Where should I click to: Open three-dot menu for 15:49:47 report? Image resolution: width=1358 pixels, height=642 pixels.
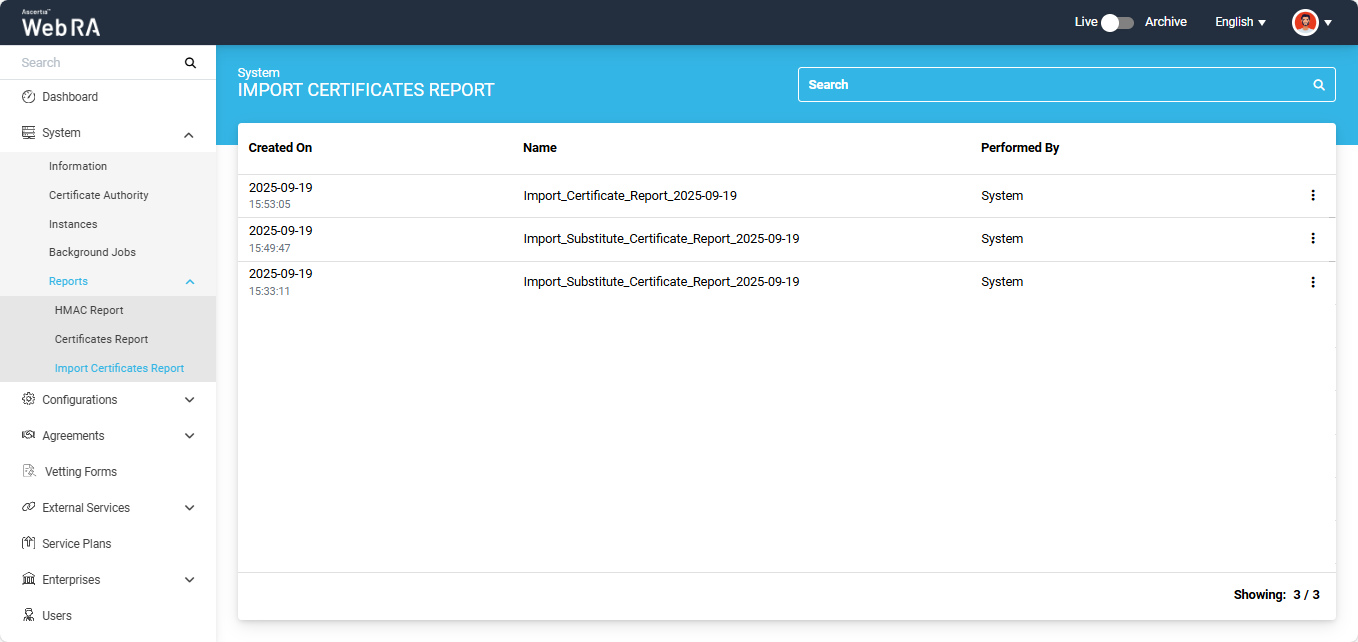[x=1312, y=239]
